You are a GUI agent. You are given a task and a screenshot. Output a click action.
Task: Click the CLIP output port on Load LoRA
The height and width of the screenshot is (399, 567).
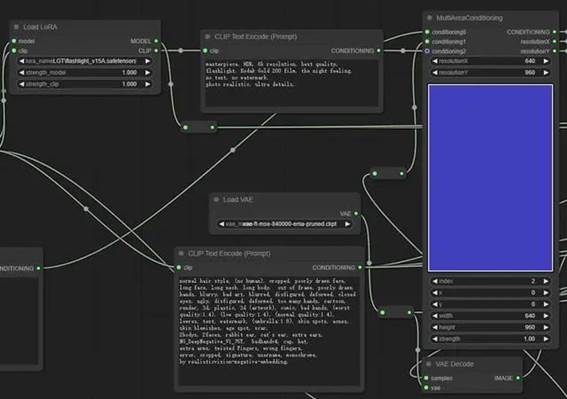(x=156, y=51)
